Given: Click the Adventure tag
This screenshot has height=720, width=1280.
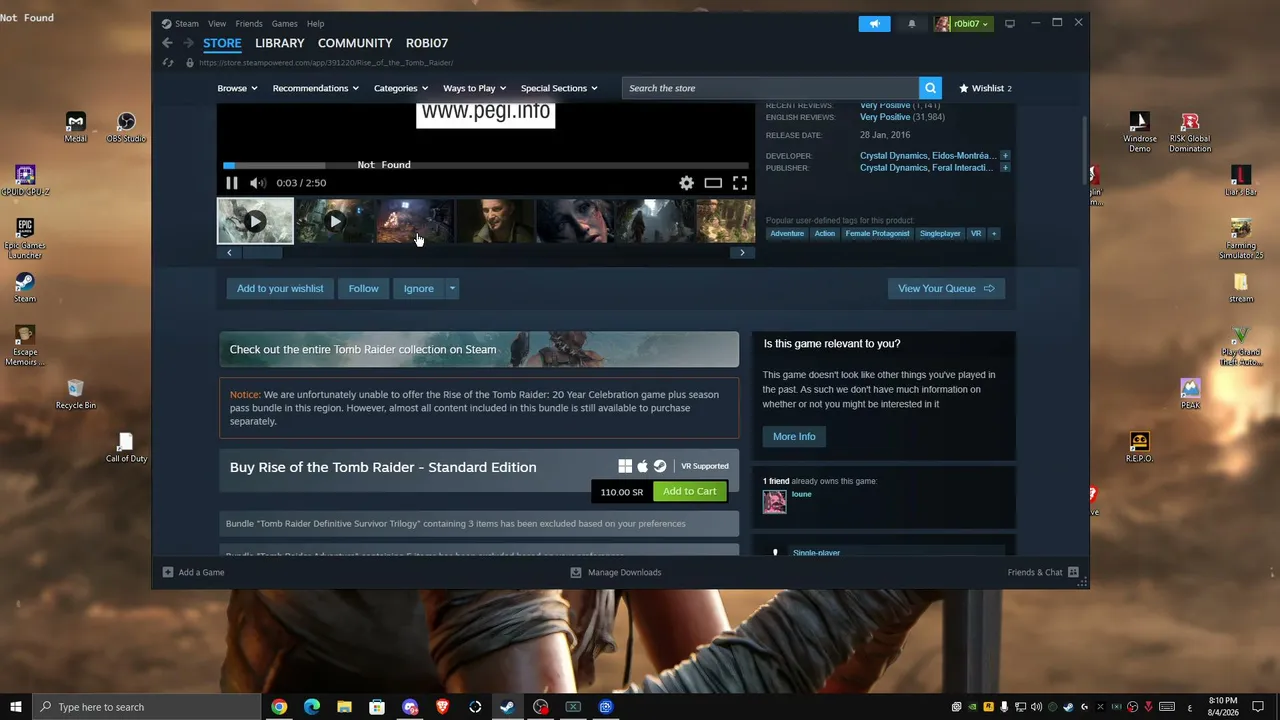Looking at the screenshot, I should pyautogui.click(x=787, y=234).
